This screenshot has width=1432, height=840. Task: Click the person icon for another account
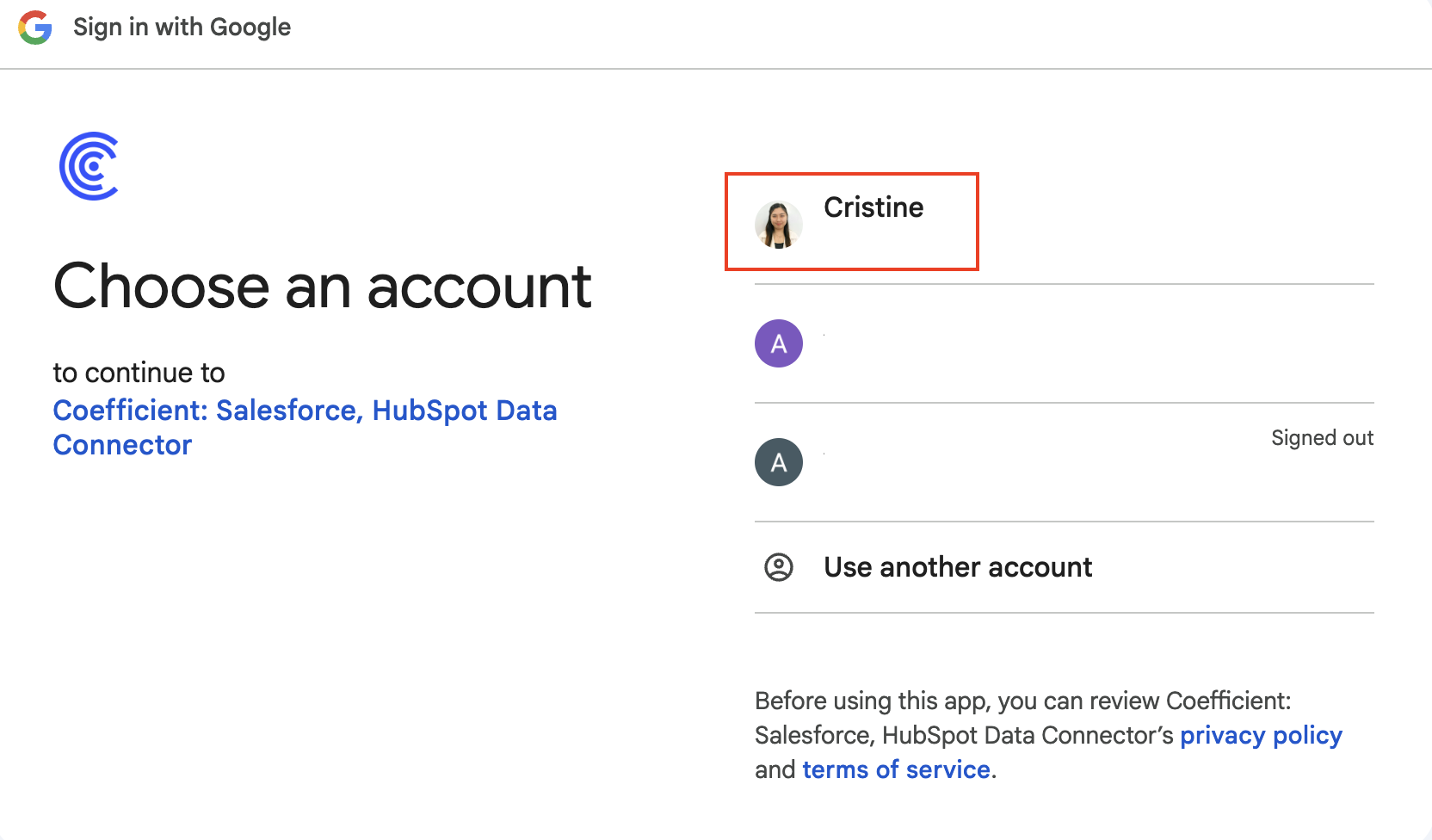pos(778,567)
